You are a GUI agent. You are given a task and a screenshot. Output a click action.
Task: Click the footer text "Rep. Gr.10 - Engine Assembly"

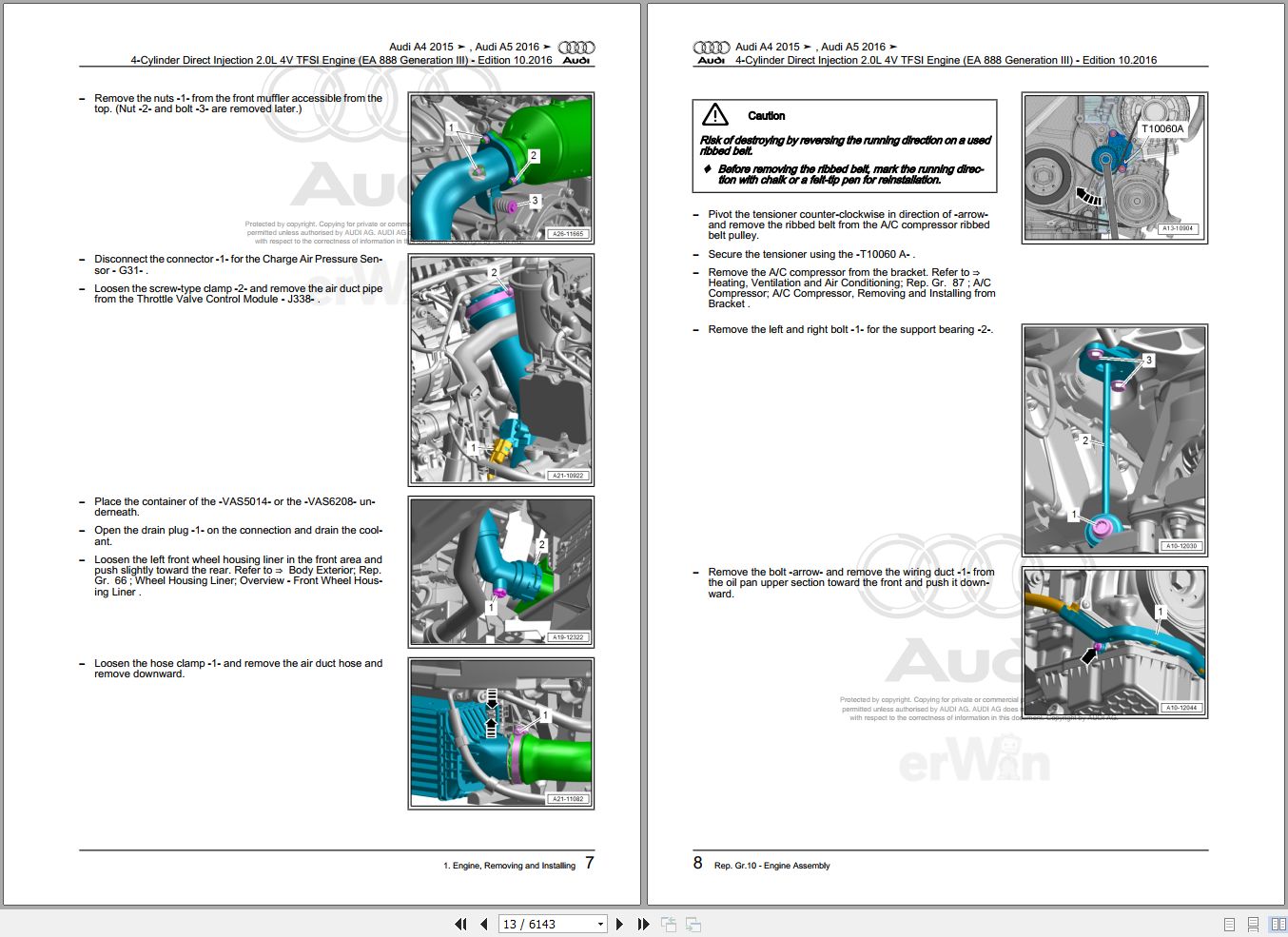(772, 866)
